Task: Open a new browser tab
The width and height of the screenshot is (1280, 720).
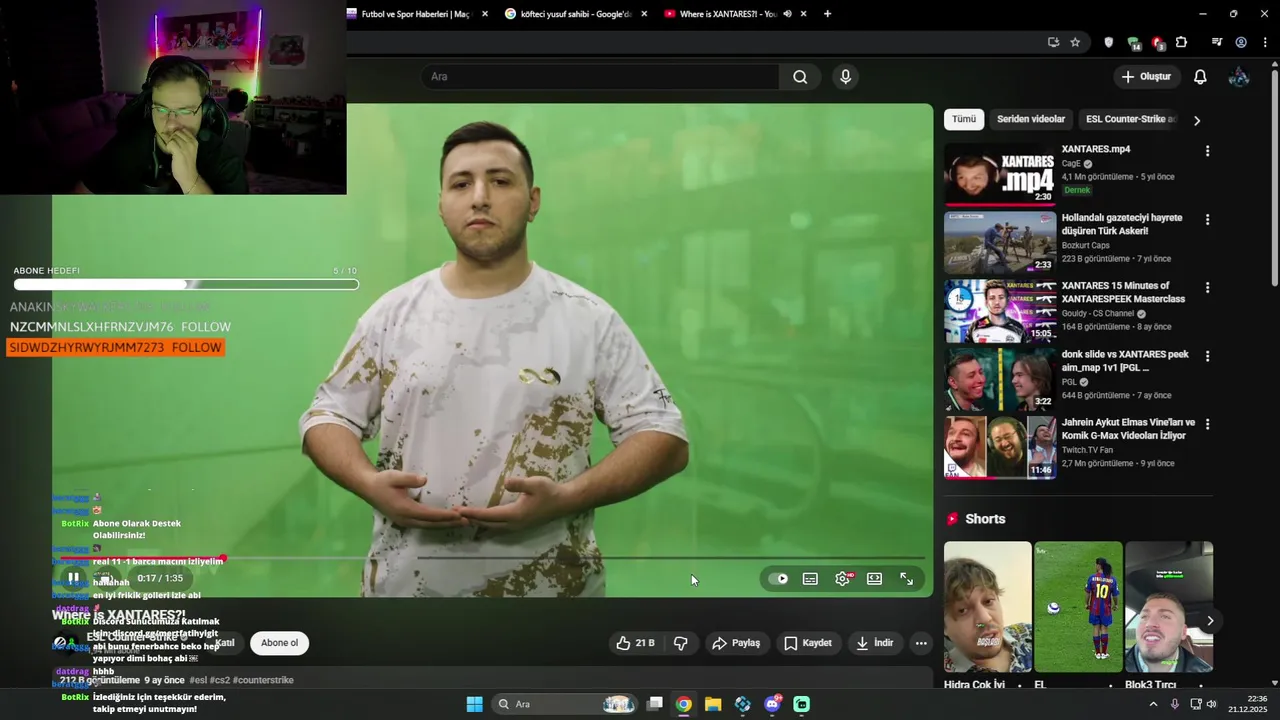Action: pos(827,14)
